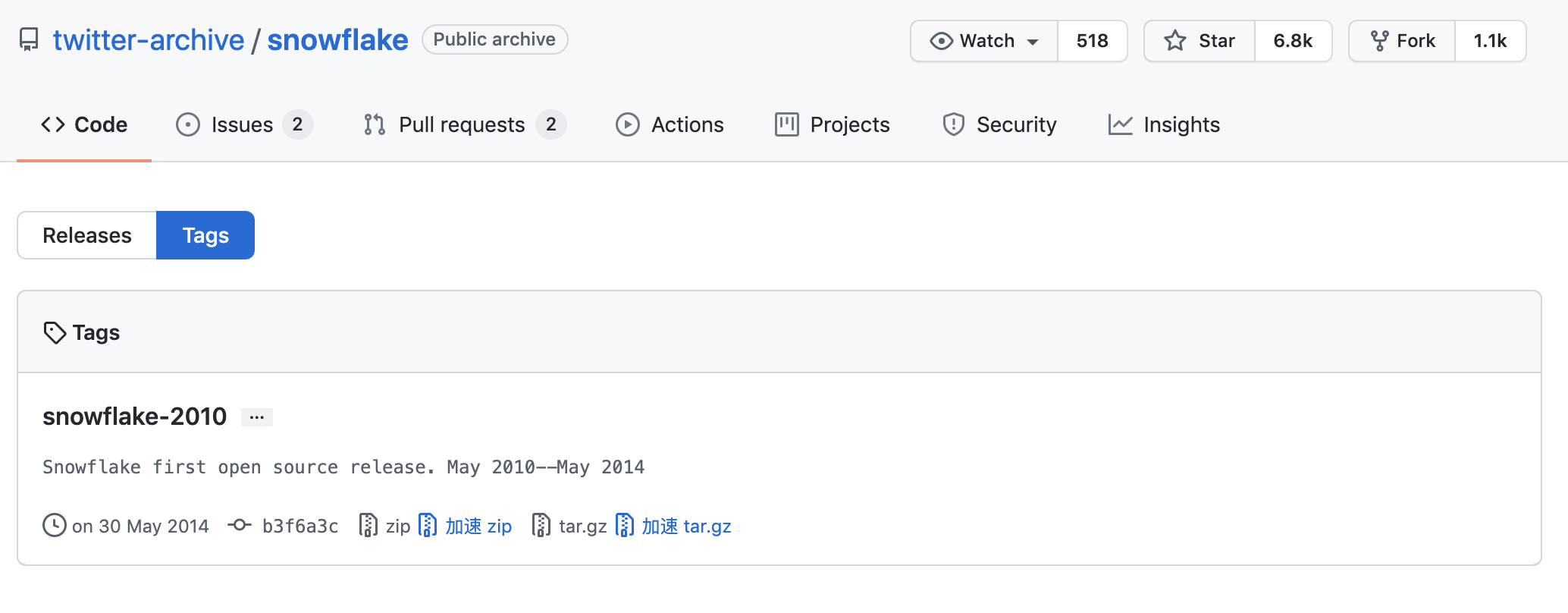Image resolution: width=1568 pixels, height=613 pixels.
Task: Click the graph icon on Insights tab
Action: click(1120, 124)
